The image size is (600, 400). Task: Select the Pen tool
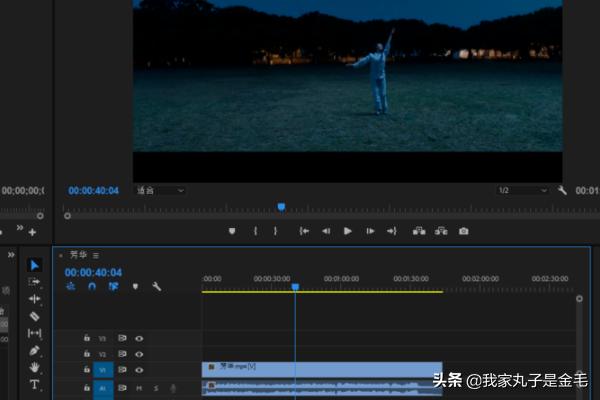pos(34,350)
